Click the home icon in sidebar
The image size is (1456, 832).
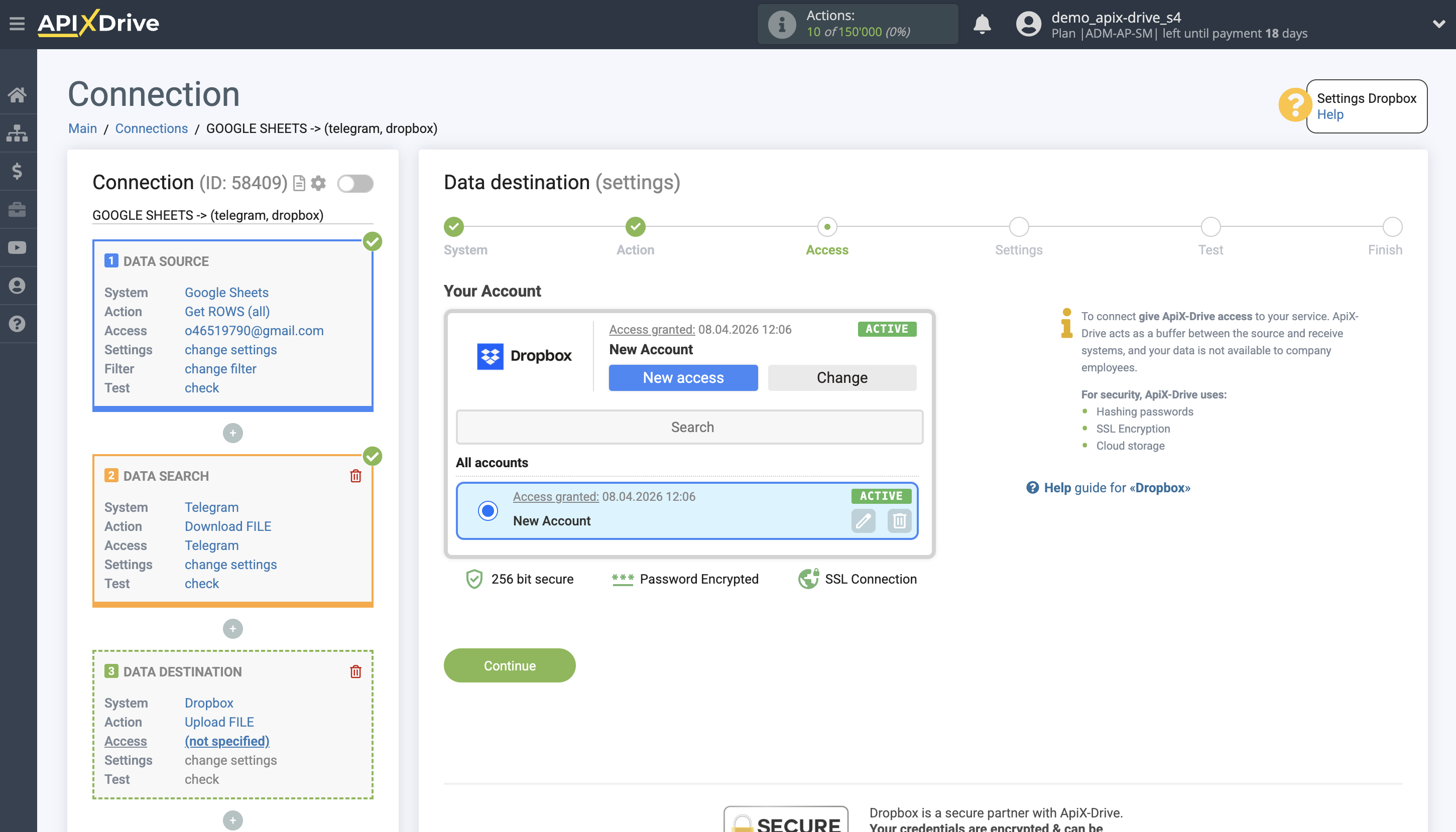(17, 94)
